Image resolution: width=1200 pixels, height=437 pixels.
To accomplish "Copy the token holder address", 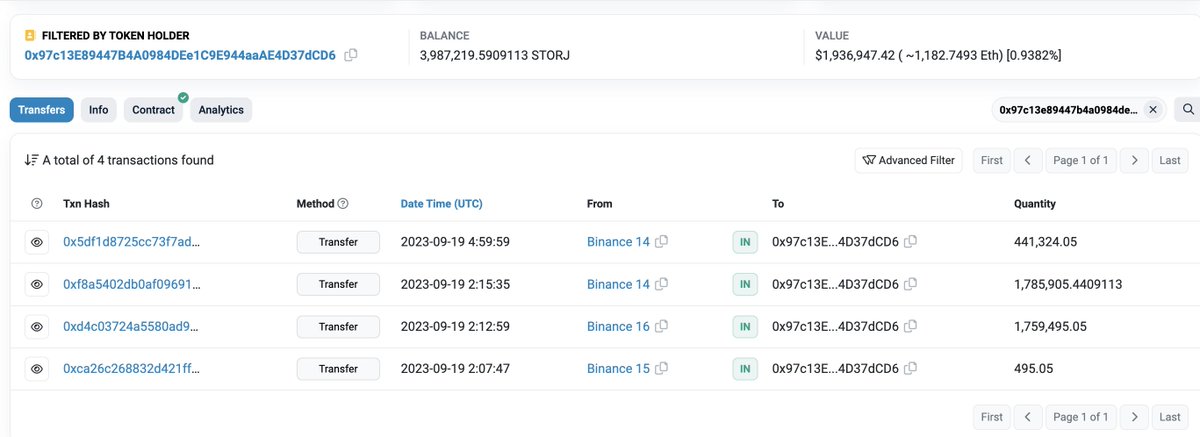I will [351, 55].
